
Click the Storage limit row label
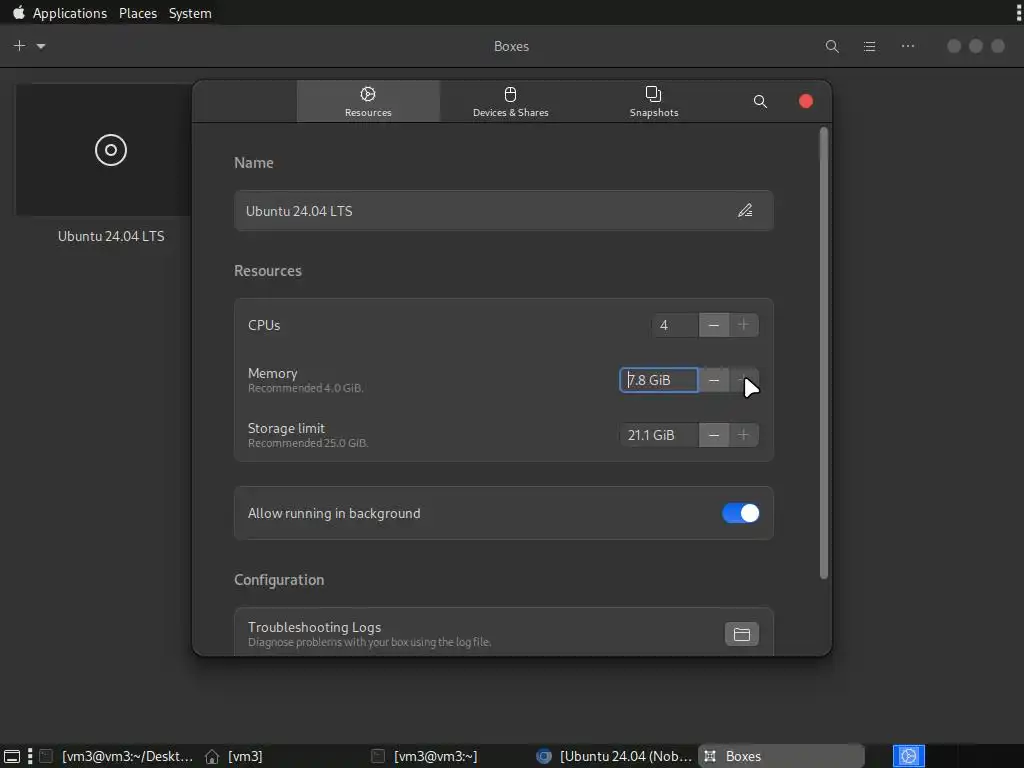coord(286,428)
